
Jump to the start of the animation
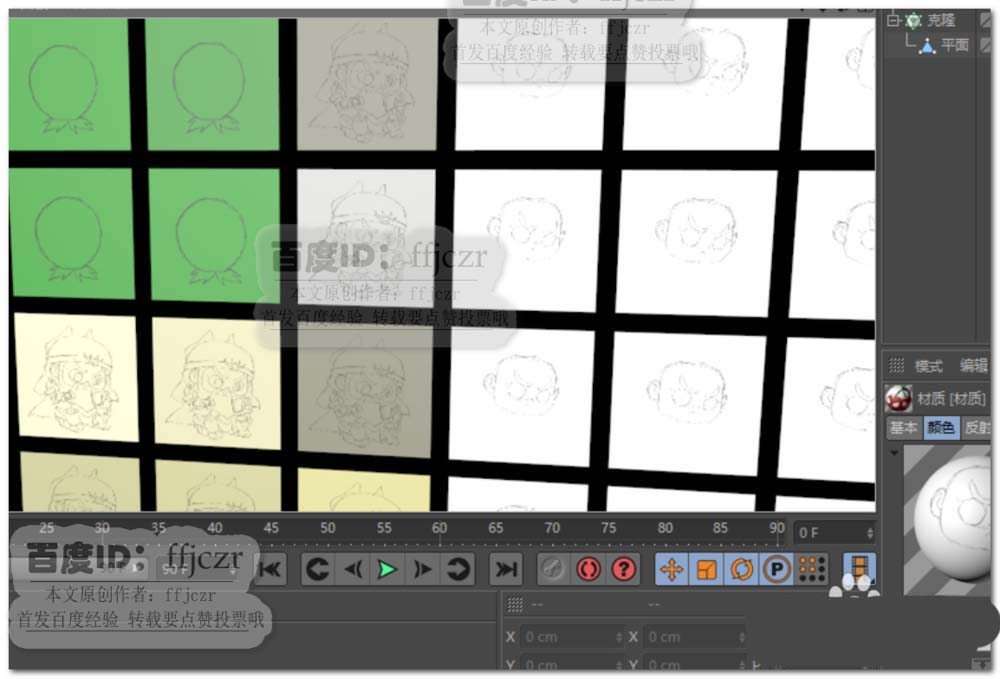270,569
